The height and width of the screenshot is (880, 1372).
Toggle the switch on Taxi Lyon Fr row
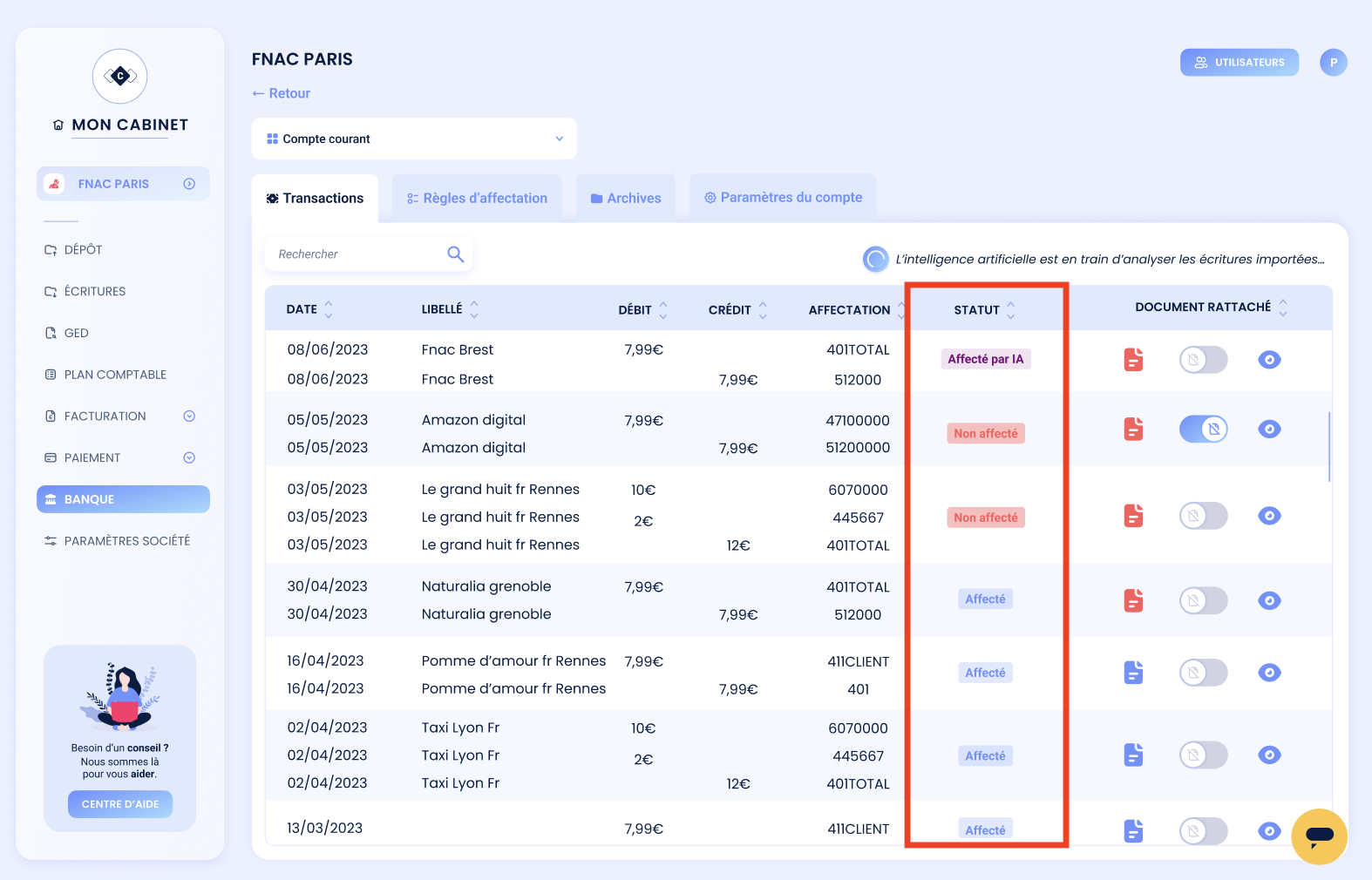[1204, 755]
